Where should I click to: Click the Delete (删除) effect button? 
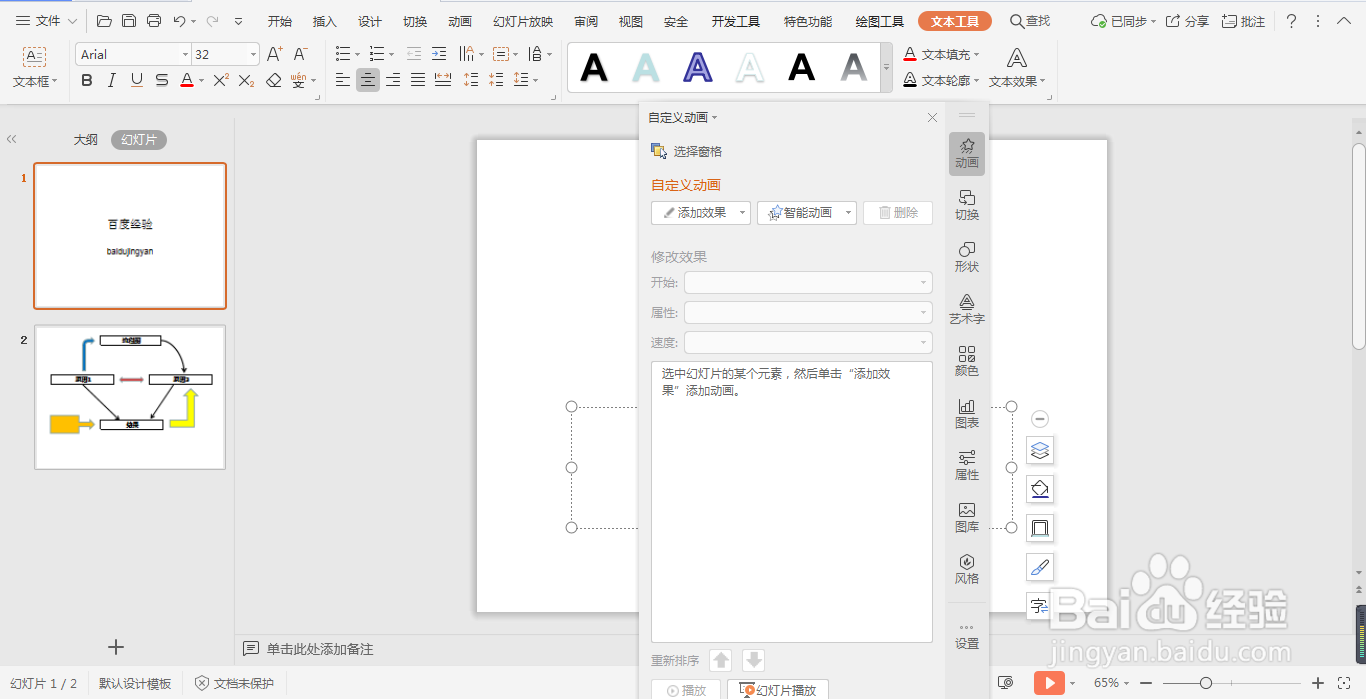(897, 212)
